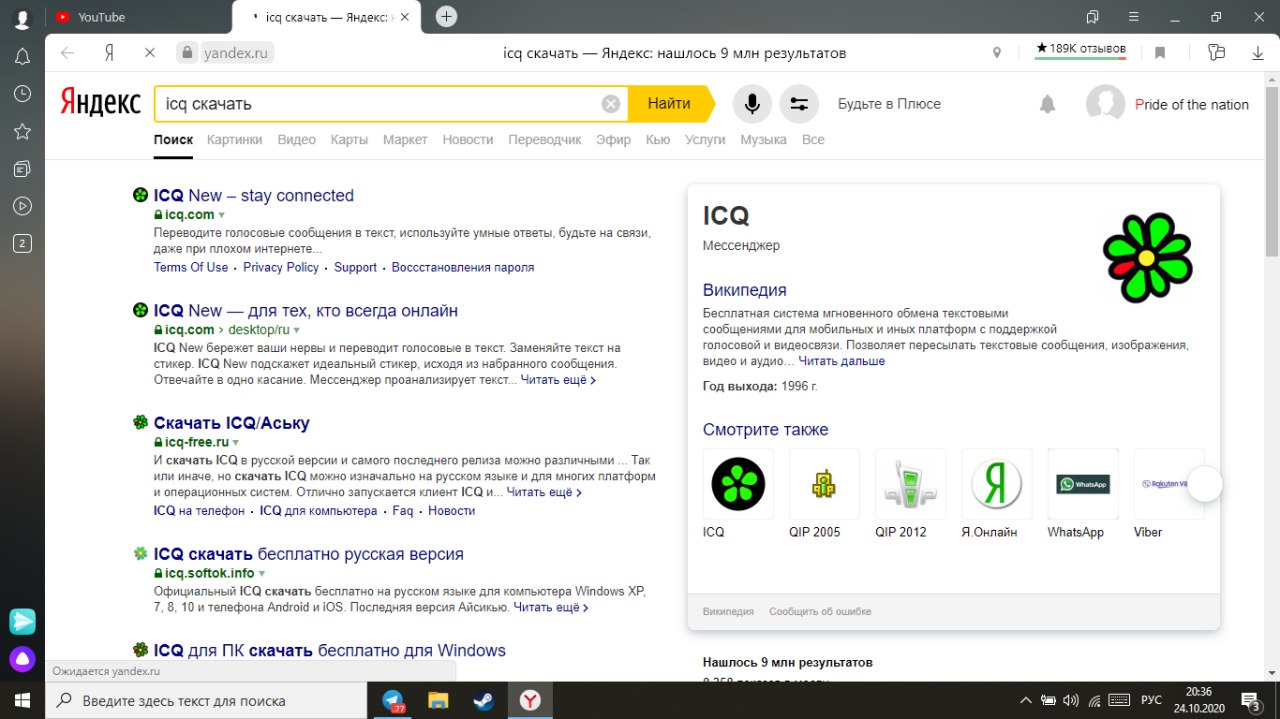1280x719 pixels.
Task: Open the Маркет search tab
Action: point(405,140)
